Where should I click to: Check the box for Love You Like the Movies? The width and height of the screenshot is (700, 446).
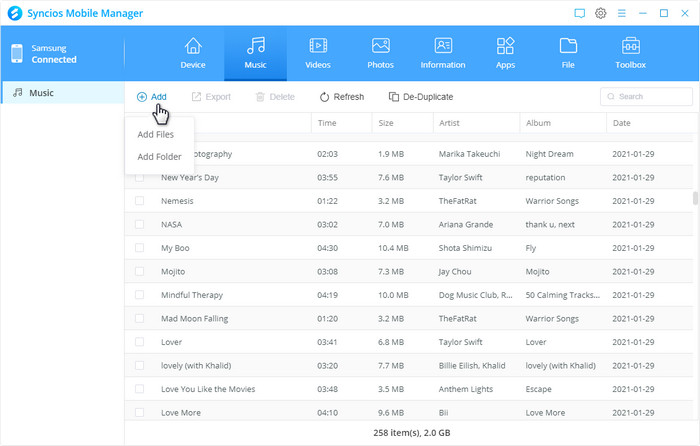pos(140,389)
